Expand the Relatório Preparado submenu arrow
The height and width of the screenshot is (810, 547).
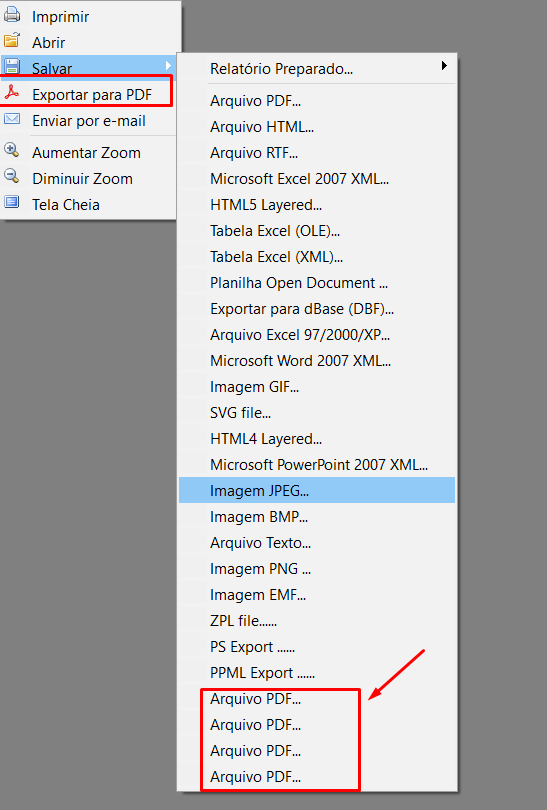[444, 66]
